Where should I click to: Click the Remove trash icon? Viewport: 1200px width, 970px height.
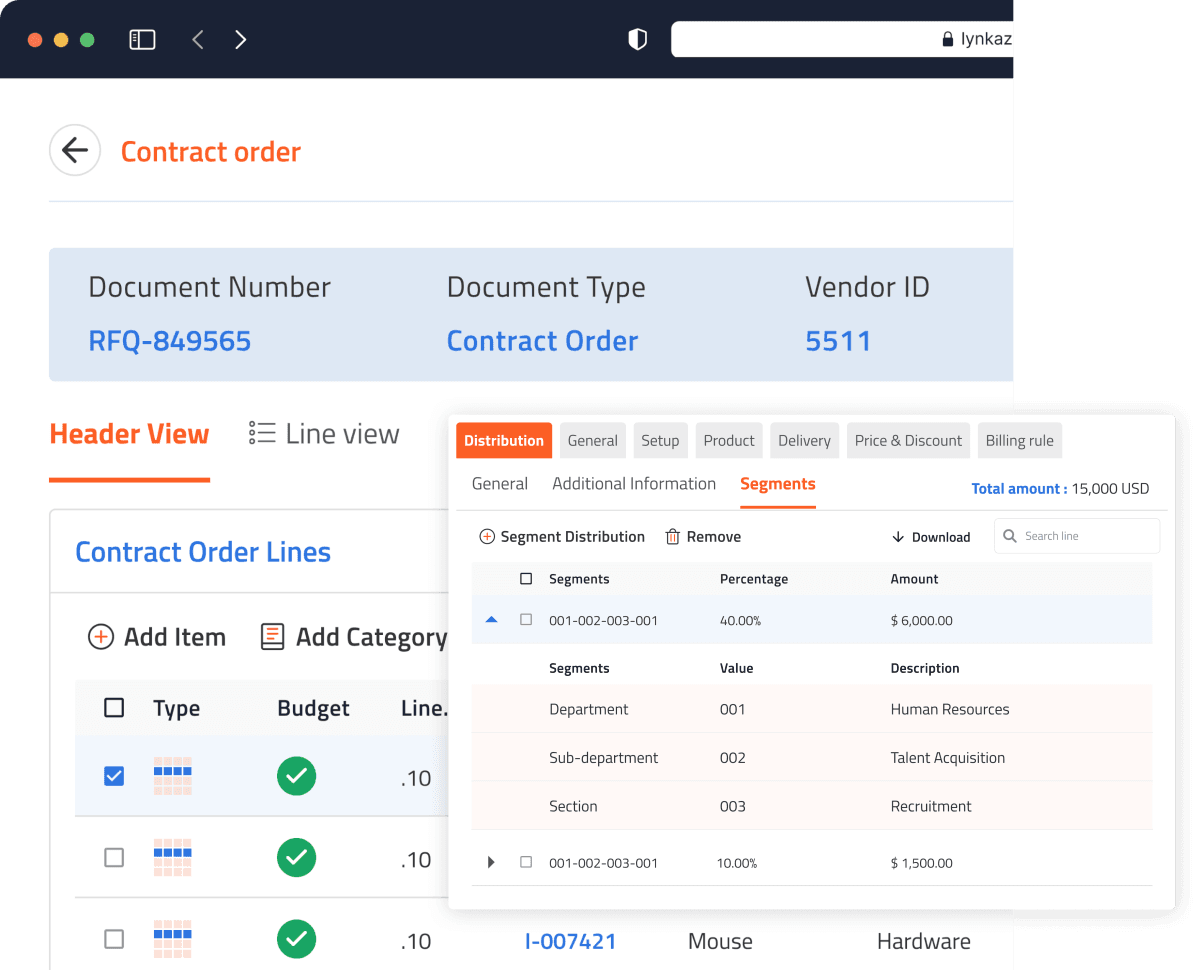pyautogui.click(x=673, y=537)
